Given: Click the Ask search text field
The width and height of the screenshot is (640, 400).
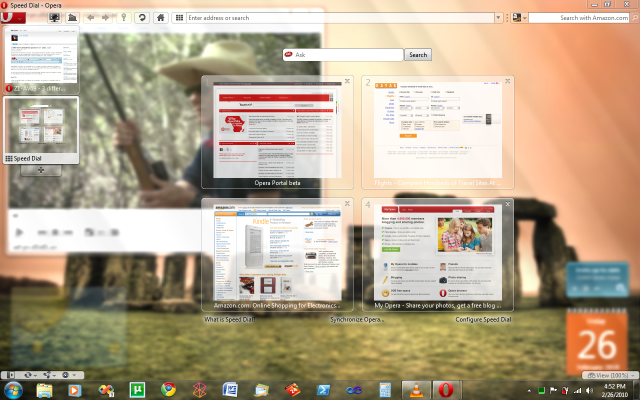Looking at the screenshot, I should pos(343,55).
